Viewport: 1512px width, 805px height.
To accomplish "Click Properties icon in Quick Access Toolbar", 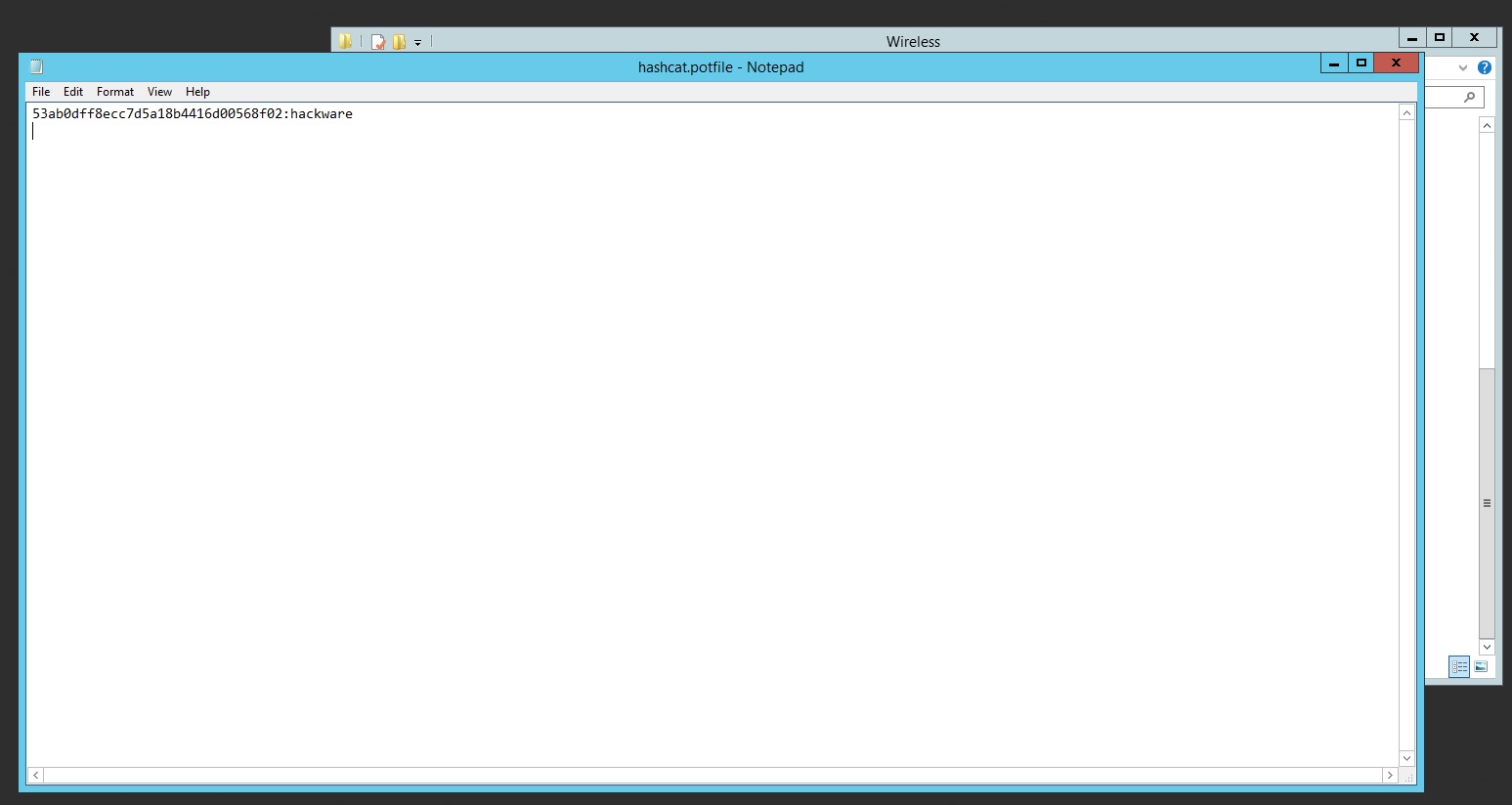I will click(x=378, y=42).
